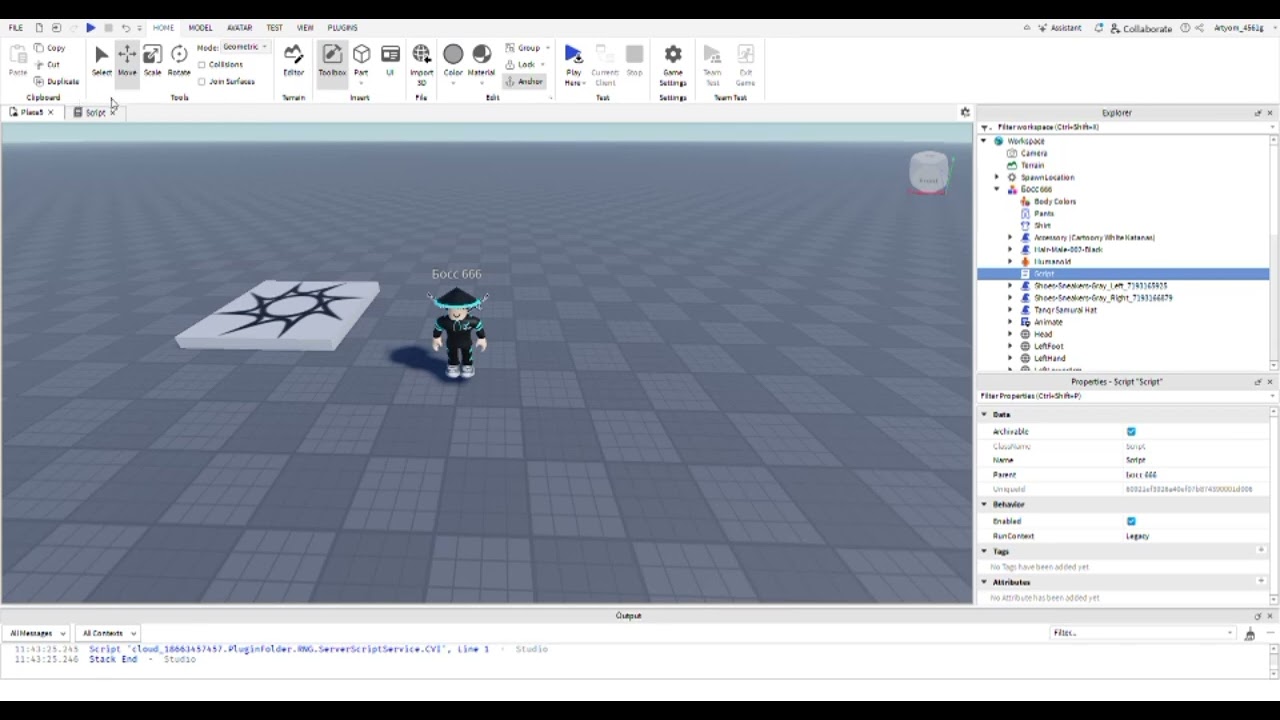Open the Assistant panel

click(x=1060, y=28)
